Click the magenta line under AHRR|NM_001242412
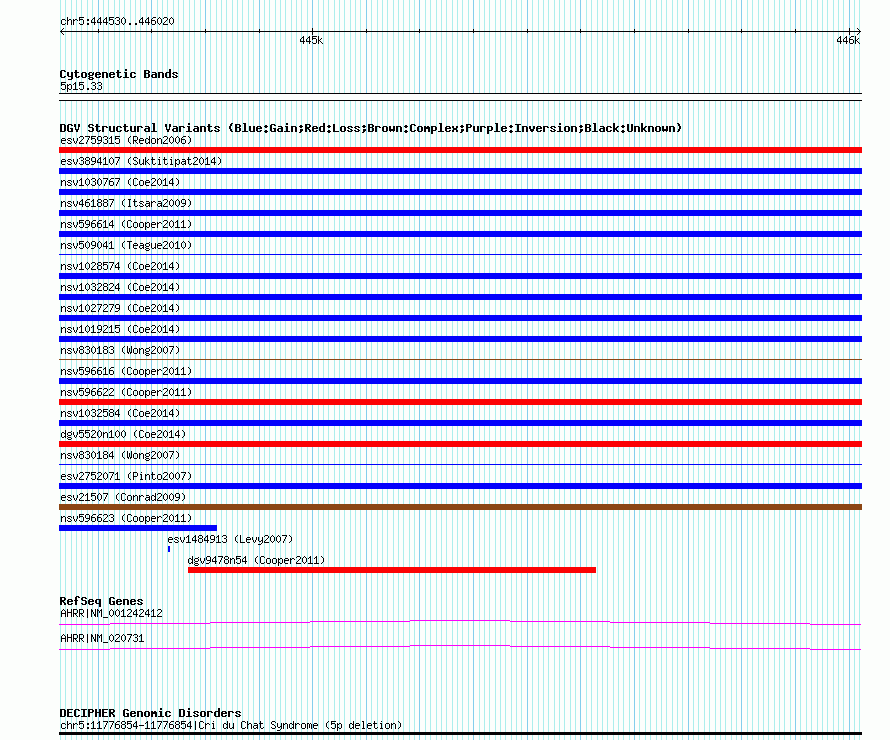The width and height of the screenshot is (890, 740). point(460,623)
